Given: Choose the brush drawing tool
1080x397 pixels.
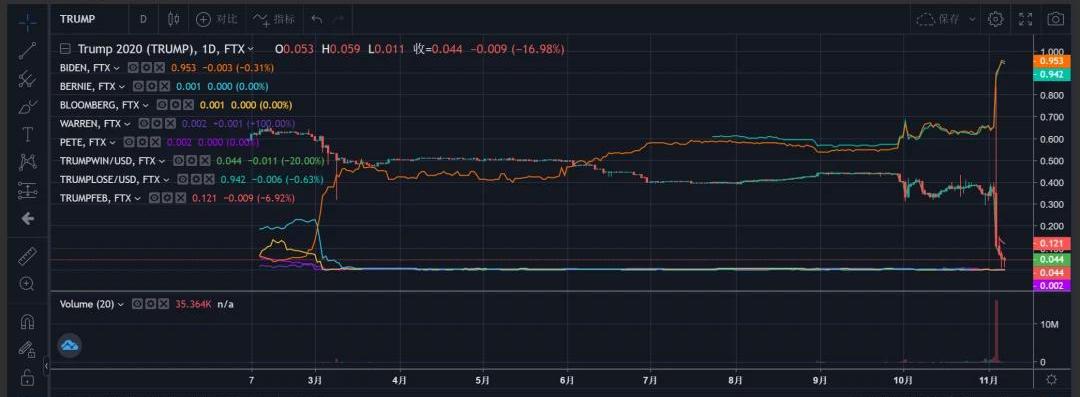Looking at the screenshot, I should coord(28,106).
